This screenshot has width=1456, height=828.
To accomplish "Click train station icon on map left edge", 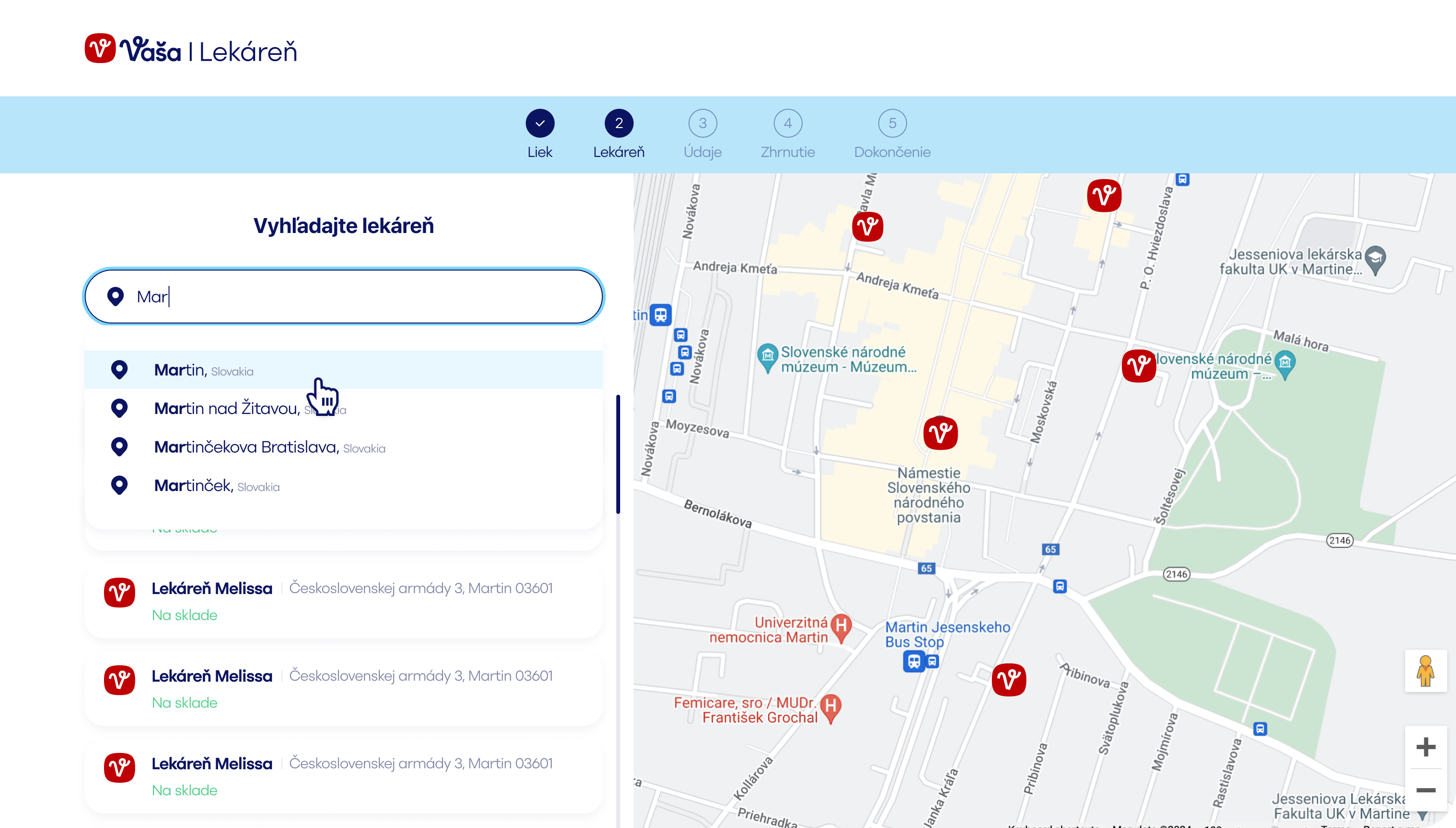I will coord(660,314).
